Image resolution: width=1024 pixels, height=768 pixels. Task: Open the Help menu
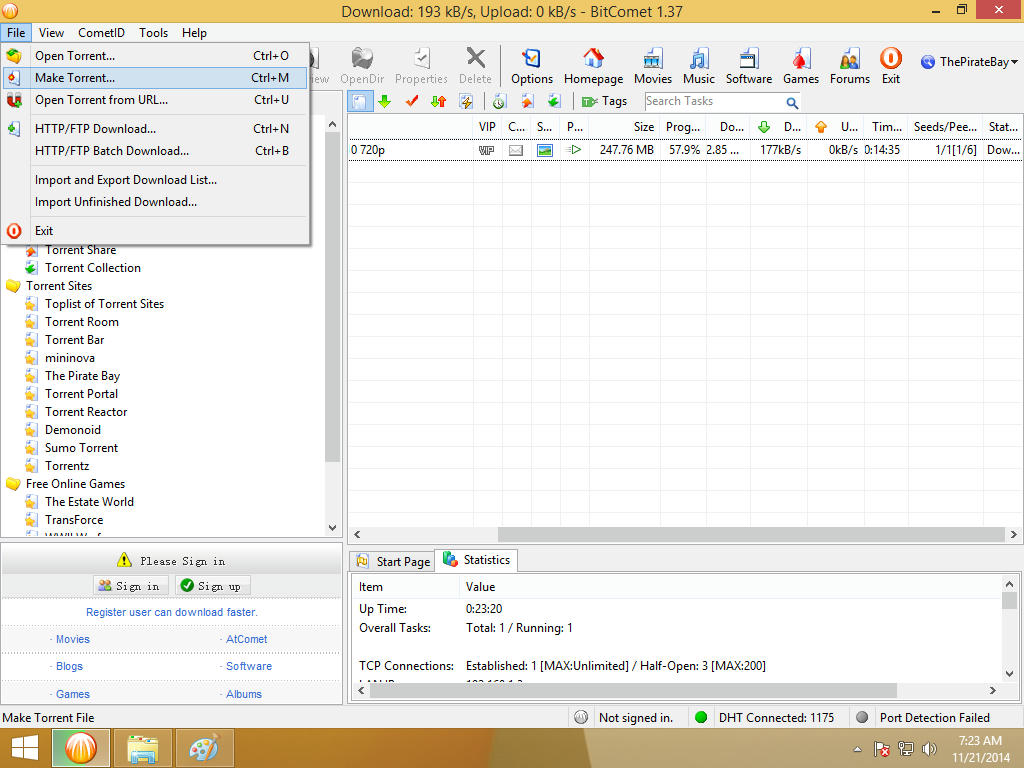pos(194,33)
